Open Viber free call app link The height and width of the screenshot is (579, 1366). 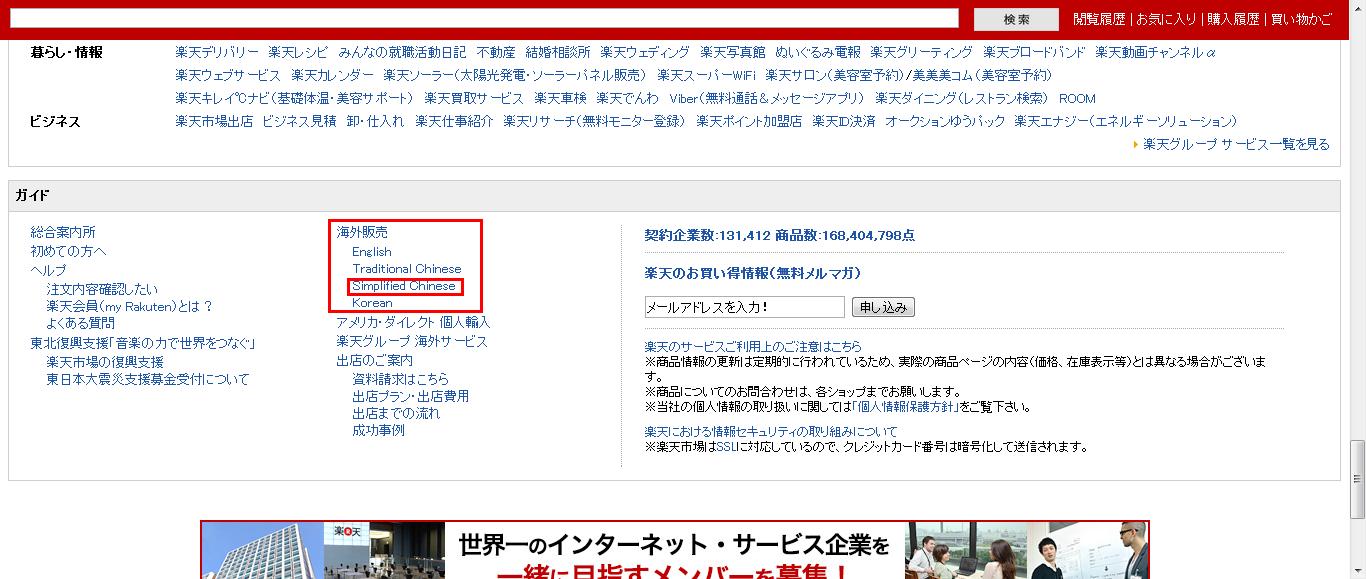point(767,98)
